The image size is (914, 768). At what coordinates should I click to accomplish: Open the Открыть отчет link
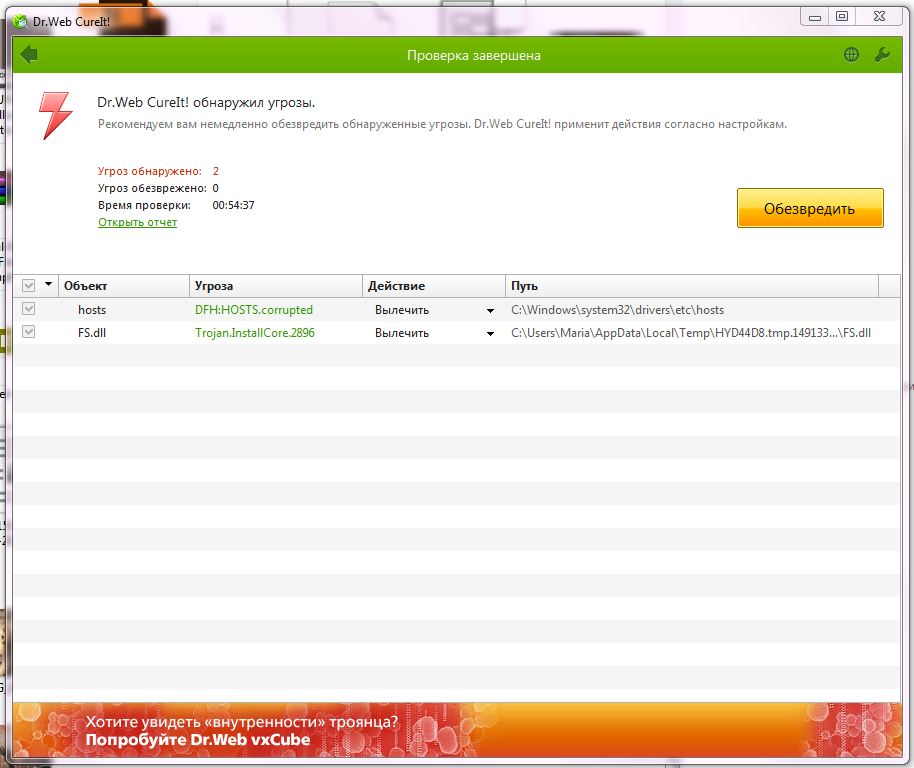click(x=138, y=222)
